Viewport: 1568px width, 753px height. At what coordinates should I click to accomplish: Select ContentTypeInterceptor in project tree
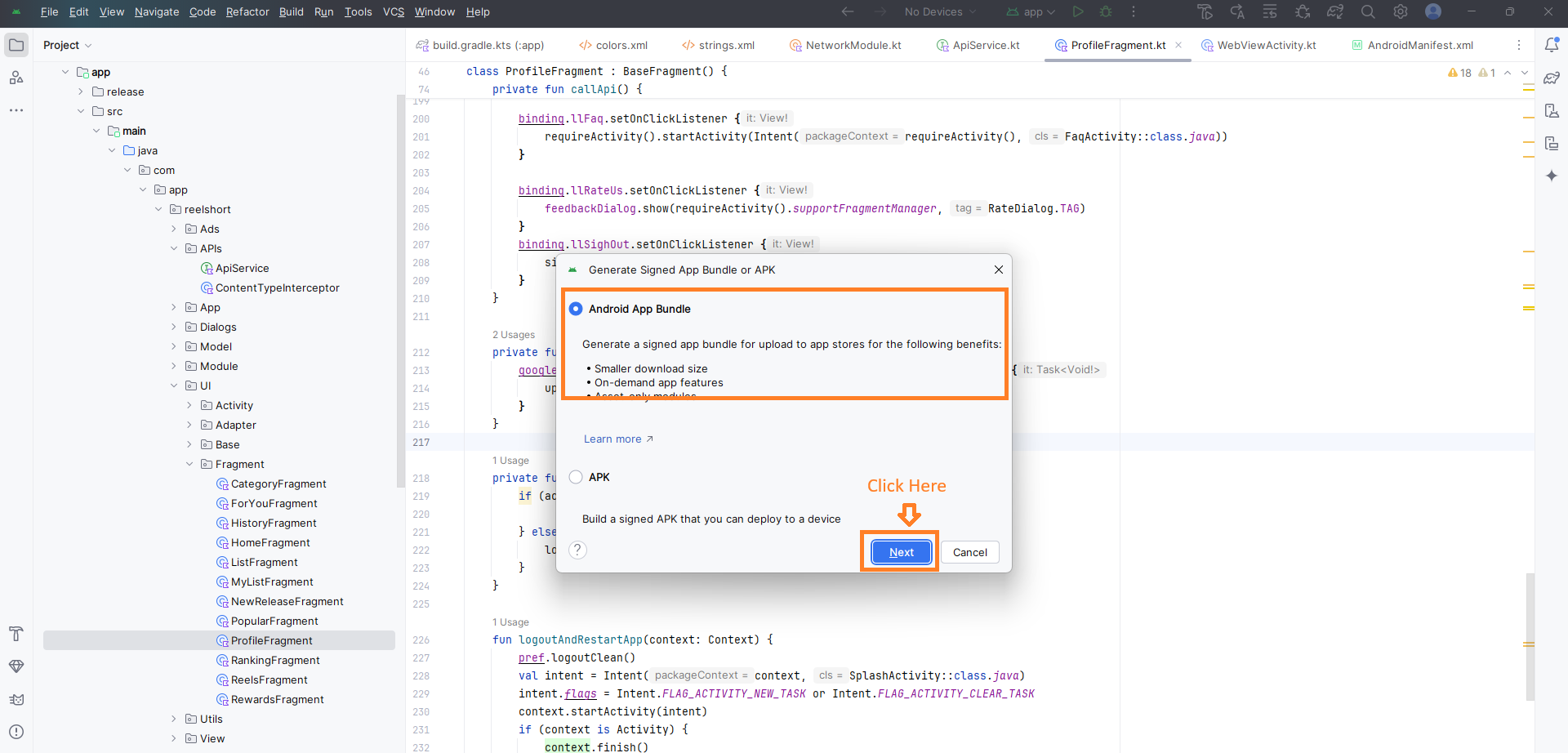269,287
